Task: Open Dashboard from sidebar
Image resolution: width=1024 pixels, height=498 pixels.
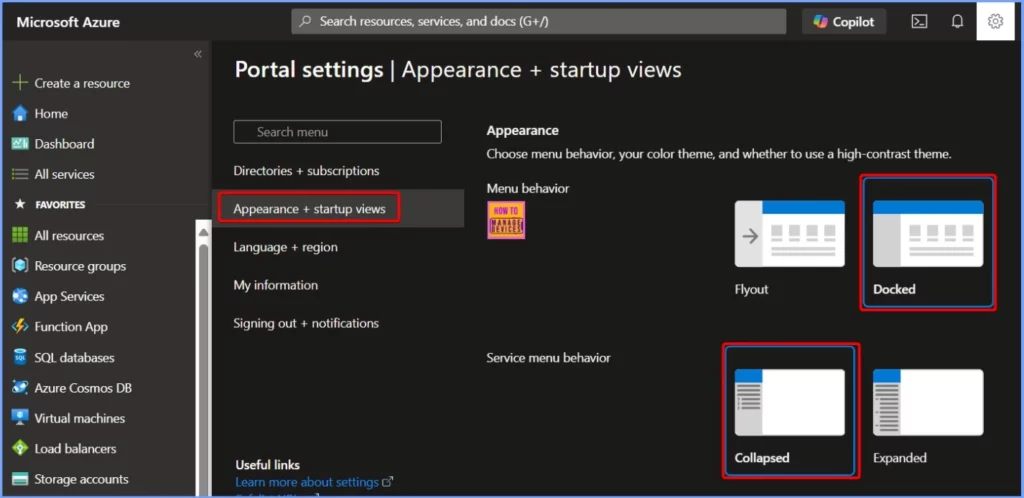Action: point(64,144)
